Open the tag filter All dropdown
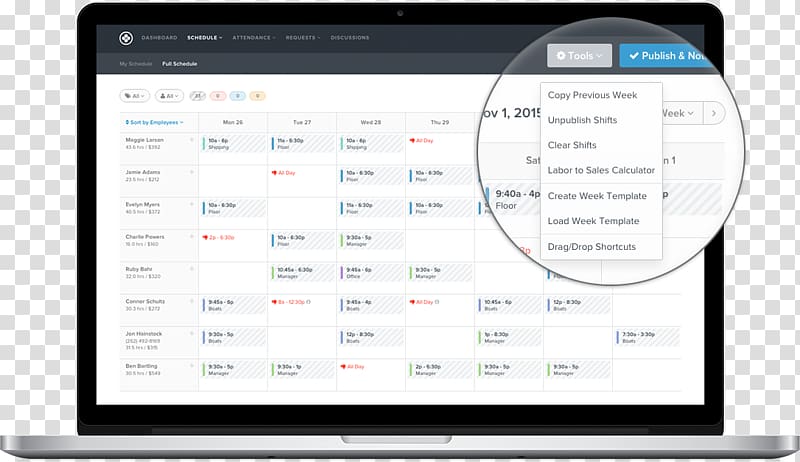The image size is (800, 462). [135, 96]
